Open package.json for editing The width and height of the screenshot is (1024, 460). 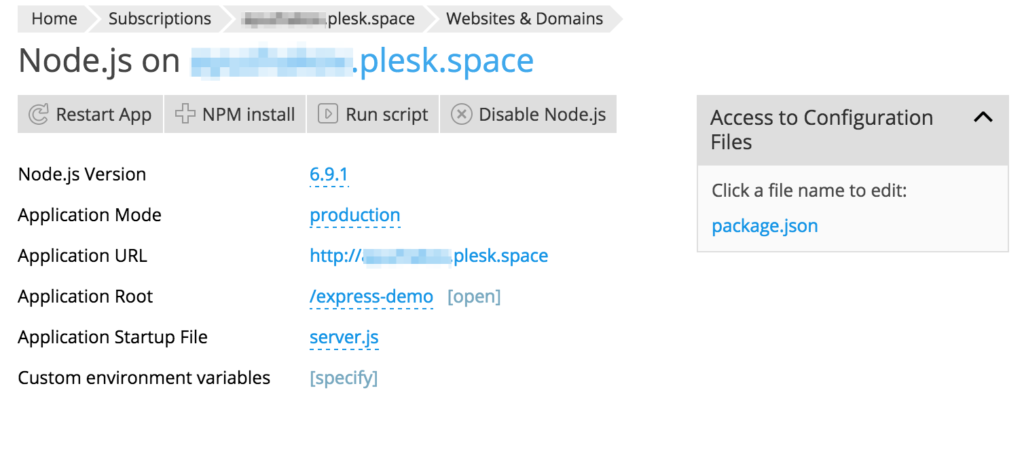tap(764, 226)
